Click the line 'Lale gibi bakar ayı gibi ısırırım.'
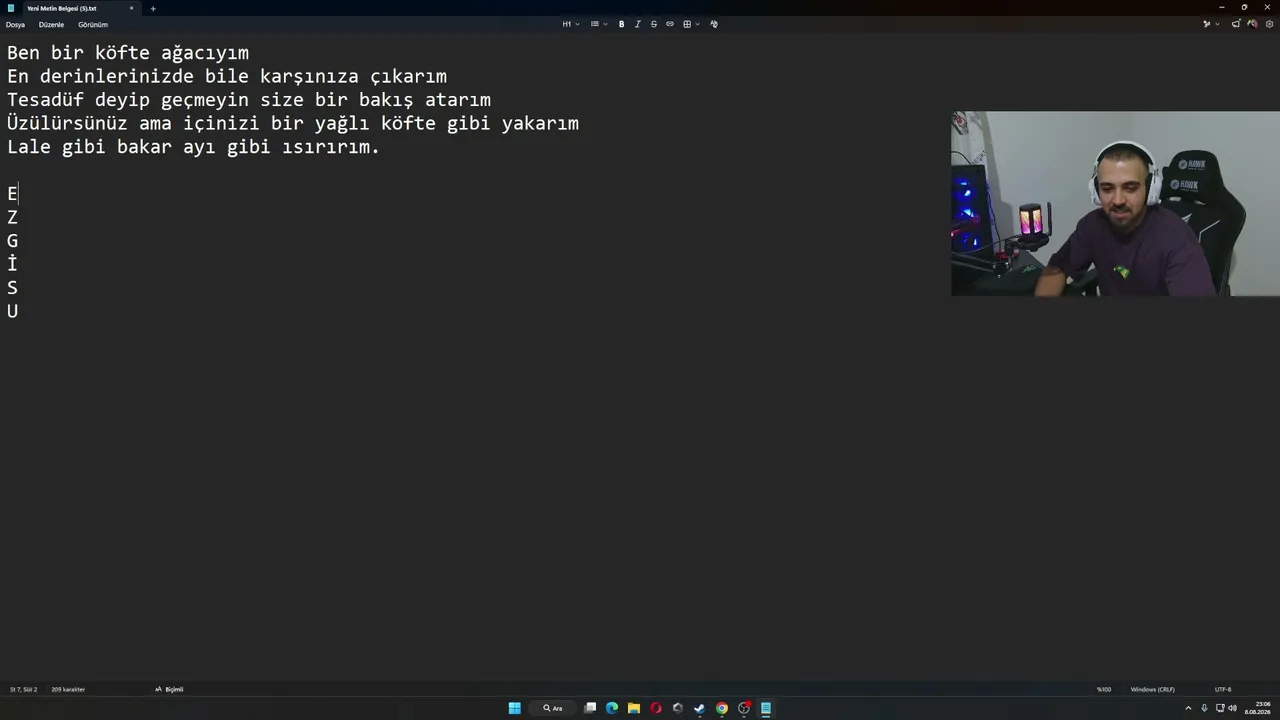 [194, 147]
